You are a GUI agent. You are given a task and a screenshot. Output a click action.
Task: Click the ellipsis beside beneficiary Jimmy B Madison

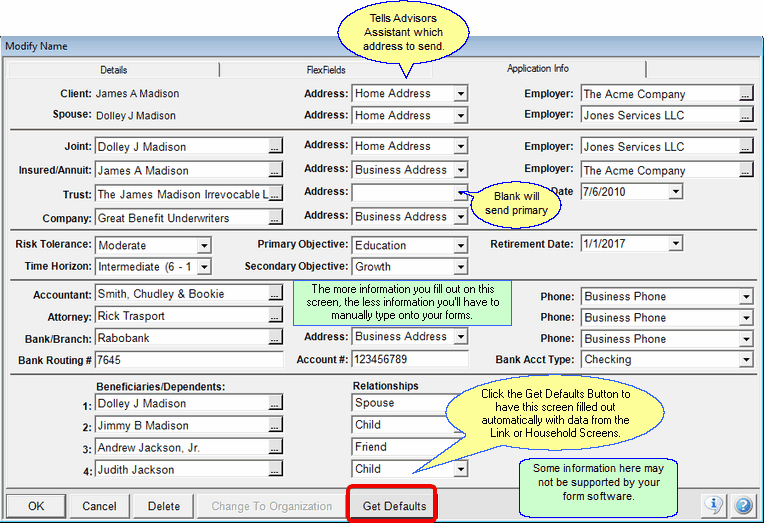[275, 426]
